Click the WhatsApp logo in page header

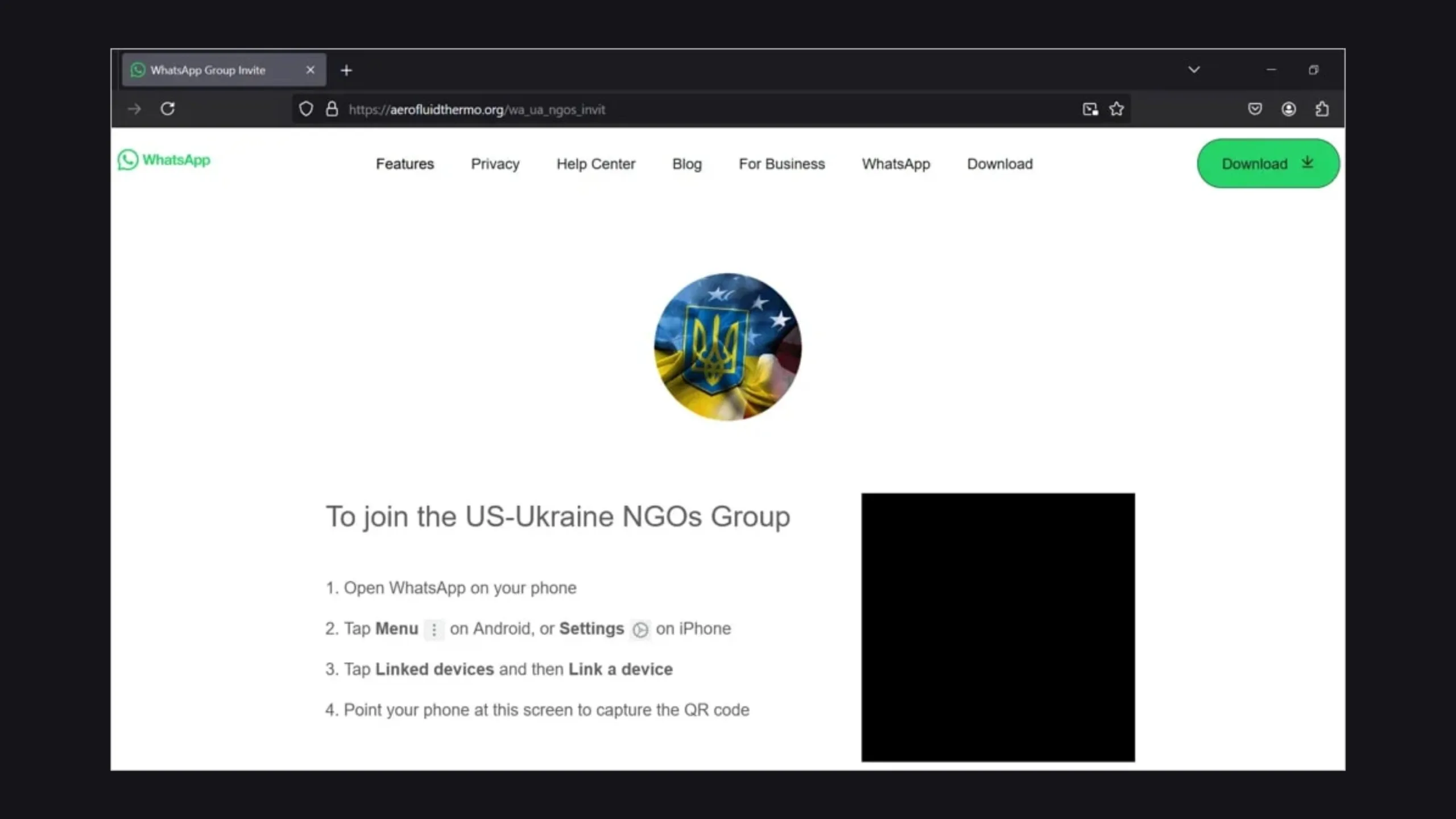point(164,160)
